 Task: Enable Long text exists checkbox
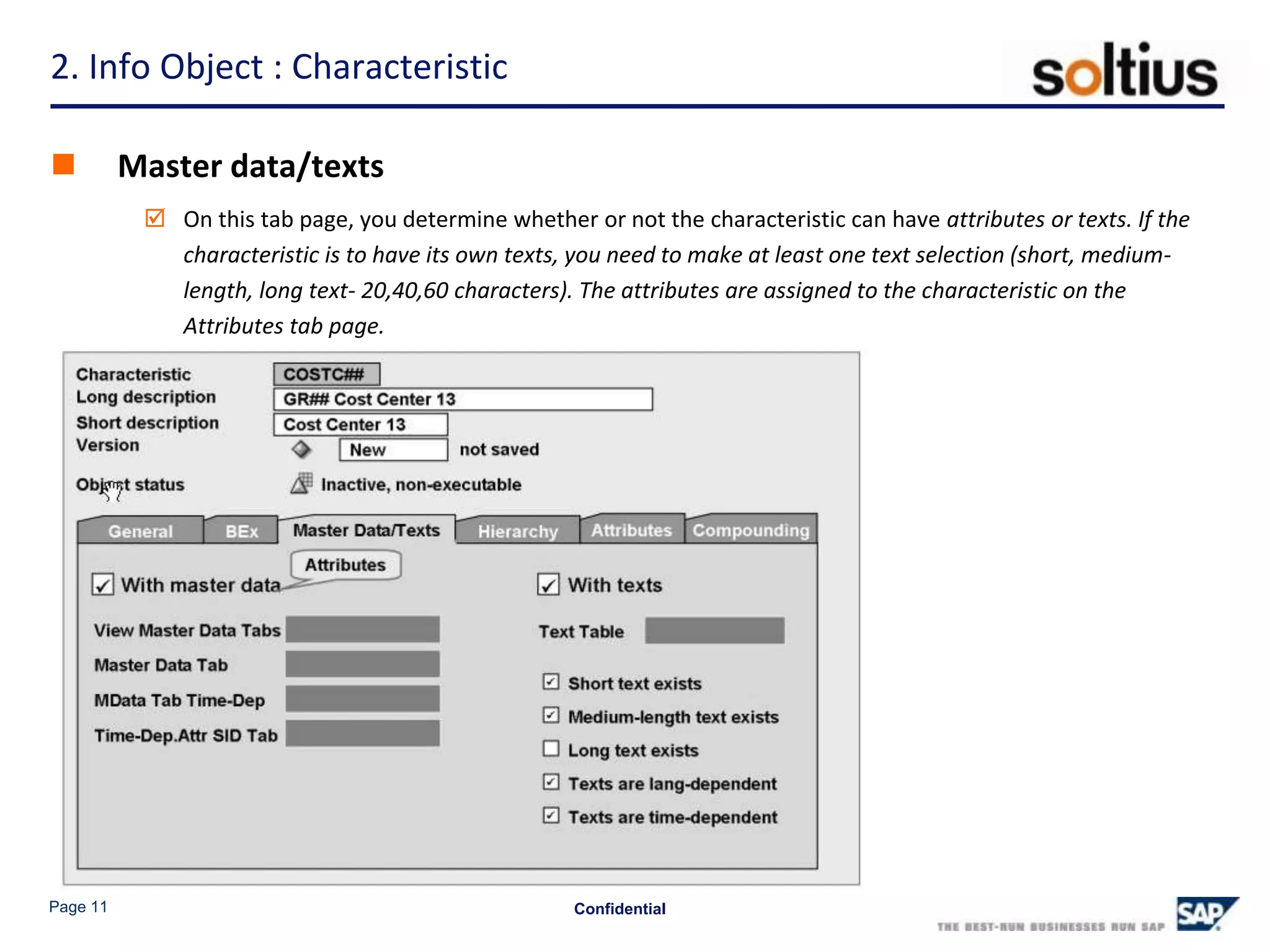(551, 749)
